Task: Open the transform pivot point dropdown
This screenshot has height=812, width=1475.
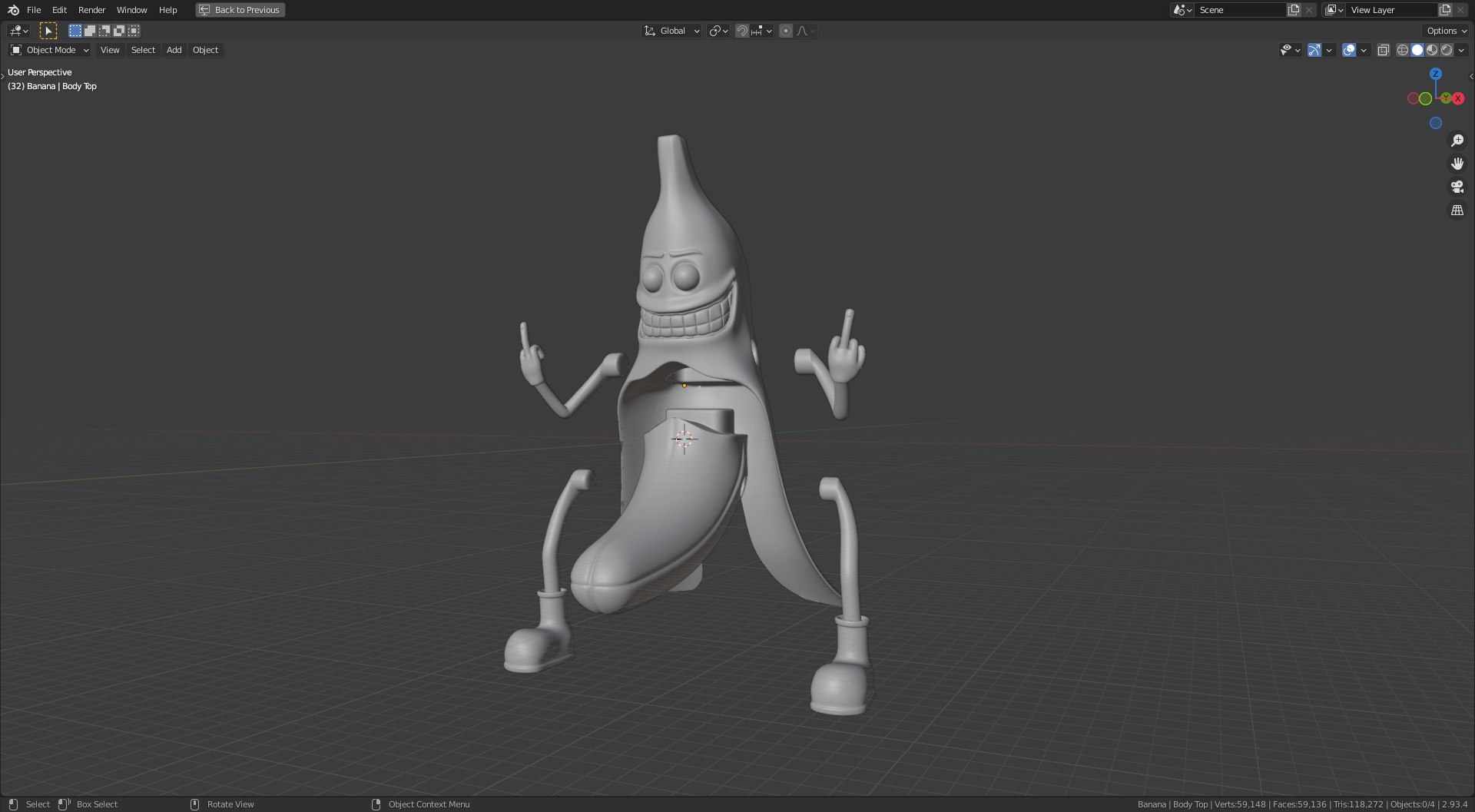Action: point(718,31)
